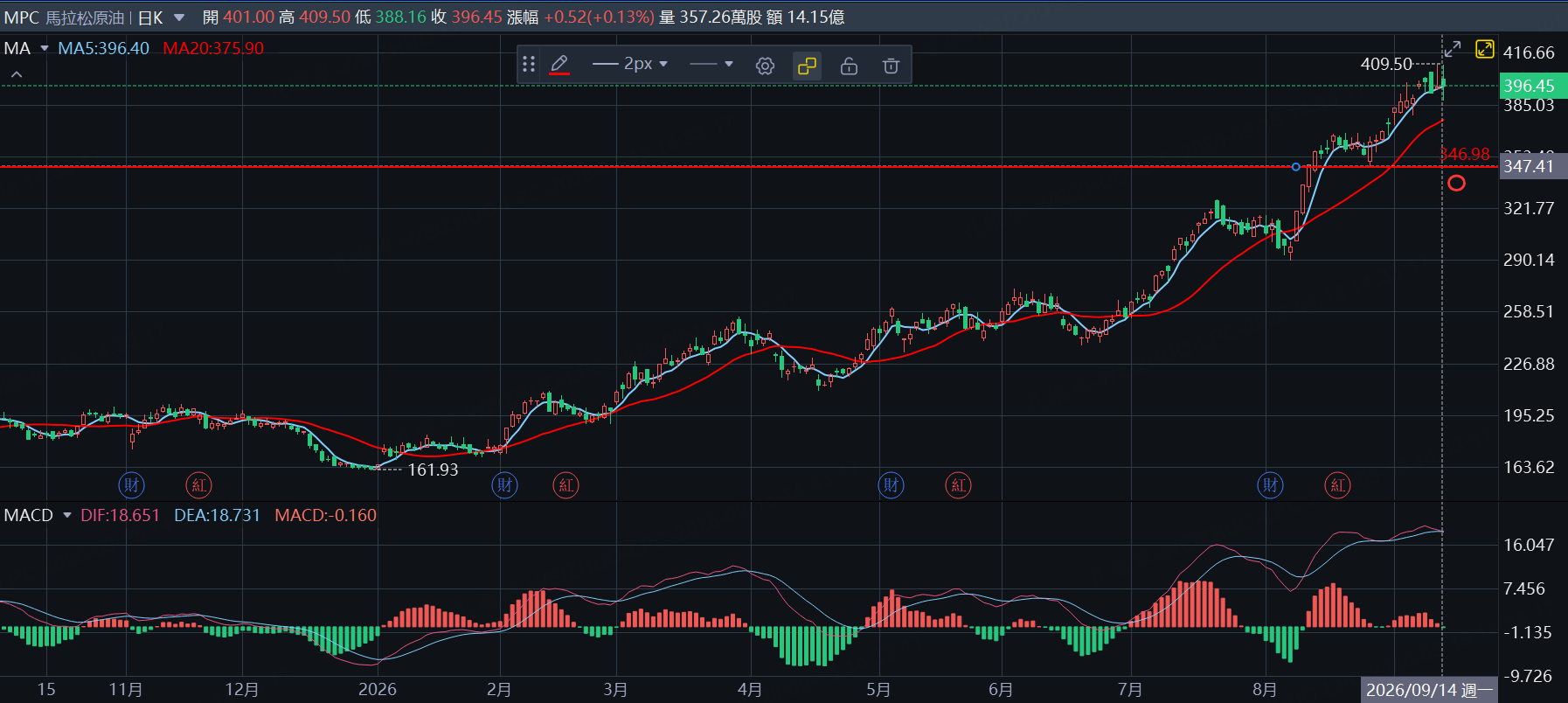Click the diagonal arrows shrink icon
1568x703 pixels.
1453,49
